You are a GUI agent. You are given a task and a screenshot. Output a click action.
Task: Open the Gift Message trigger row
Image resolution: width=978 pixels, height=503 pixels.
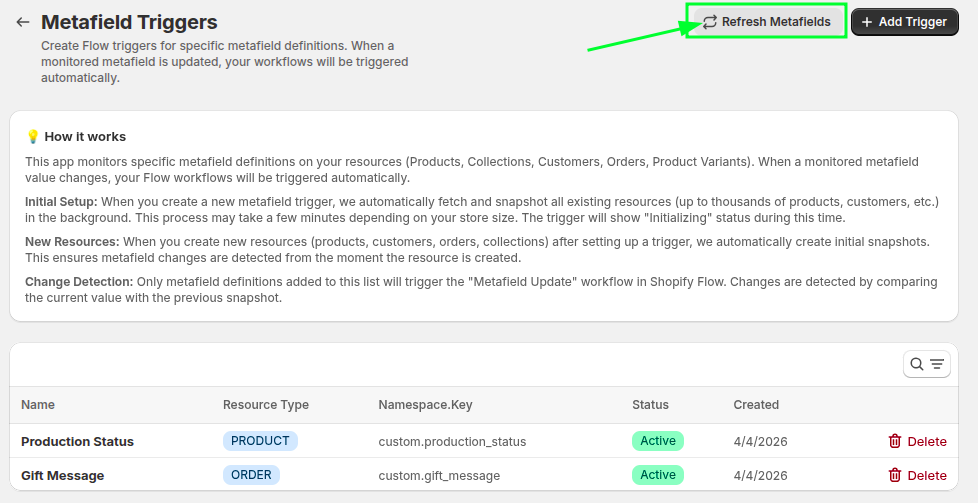click(x=62, y=475)
